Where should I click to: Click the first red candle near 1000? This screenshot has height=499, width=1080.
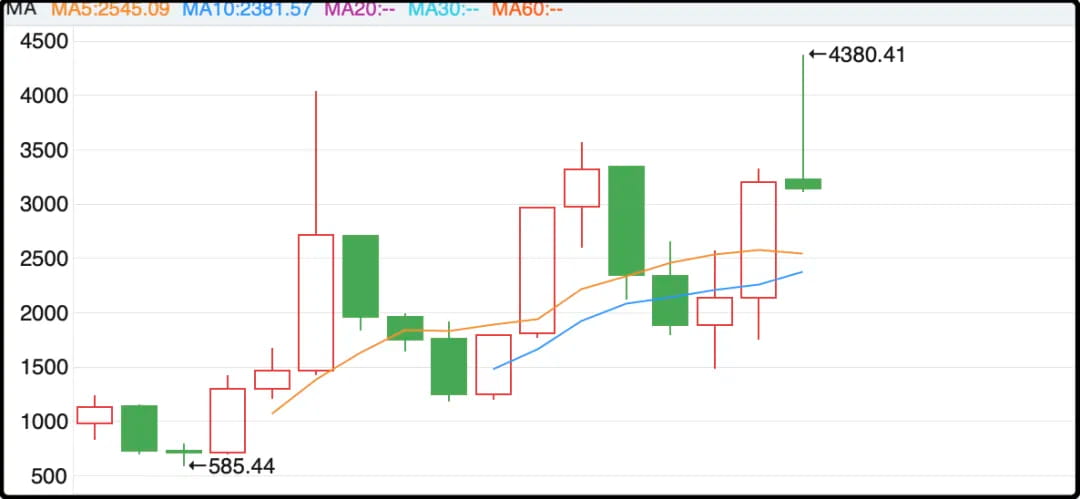coord(94,415)
